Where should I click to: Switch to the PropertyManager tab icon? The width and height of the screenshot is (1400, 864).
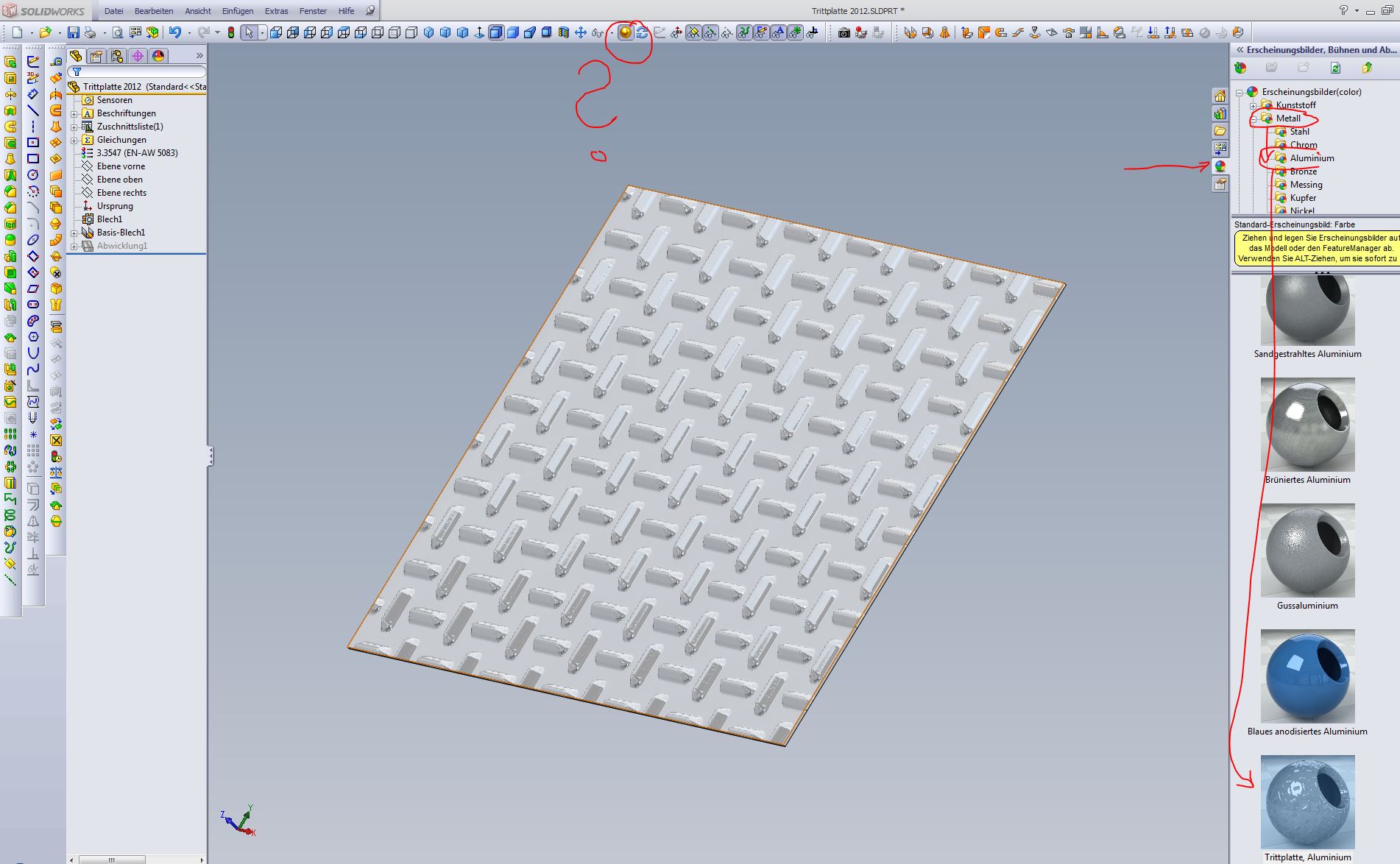96,56
